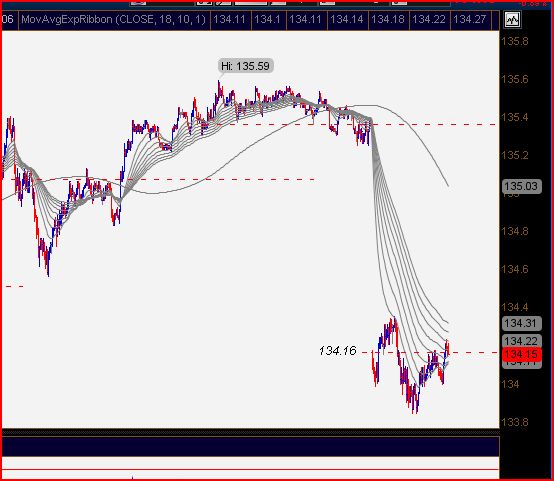Image resolution: width=554 pixels, height=481 pixels.
Task: Click the 135.2 price axis label
Action: [515, 155]
